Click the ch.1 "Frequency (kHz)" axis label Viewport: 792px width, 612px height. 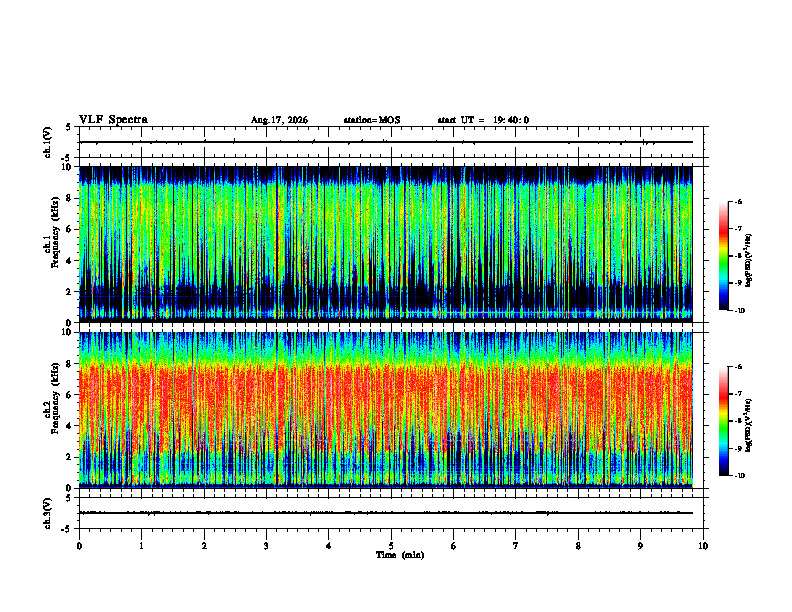pos(55,233)
